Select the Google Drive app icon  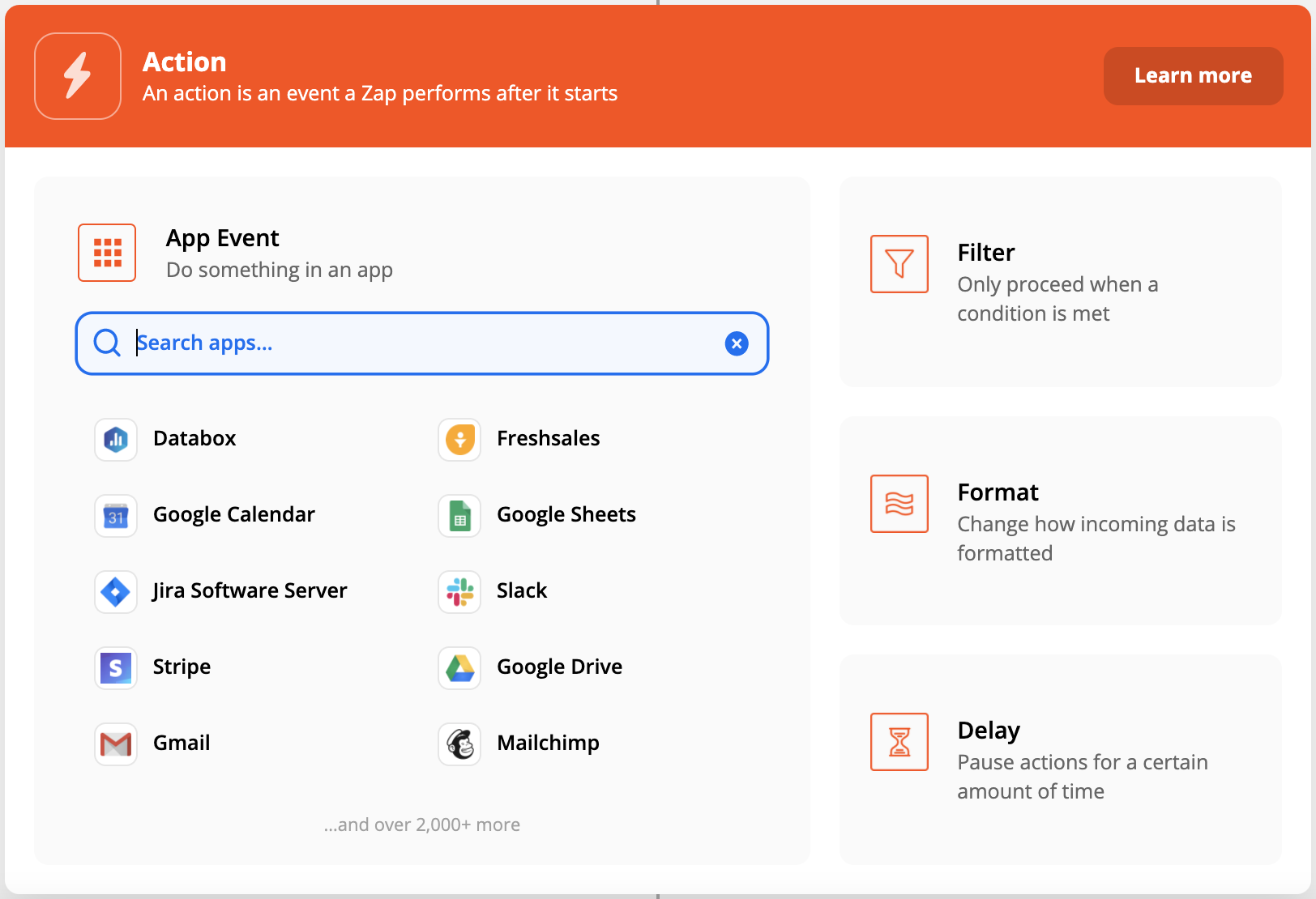pos(459,668)
